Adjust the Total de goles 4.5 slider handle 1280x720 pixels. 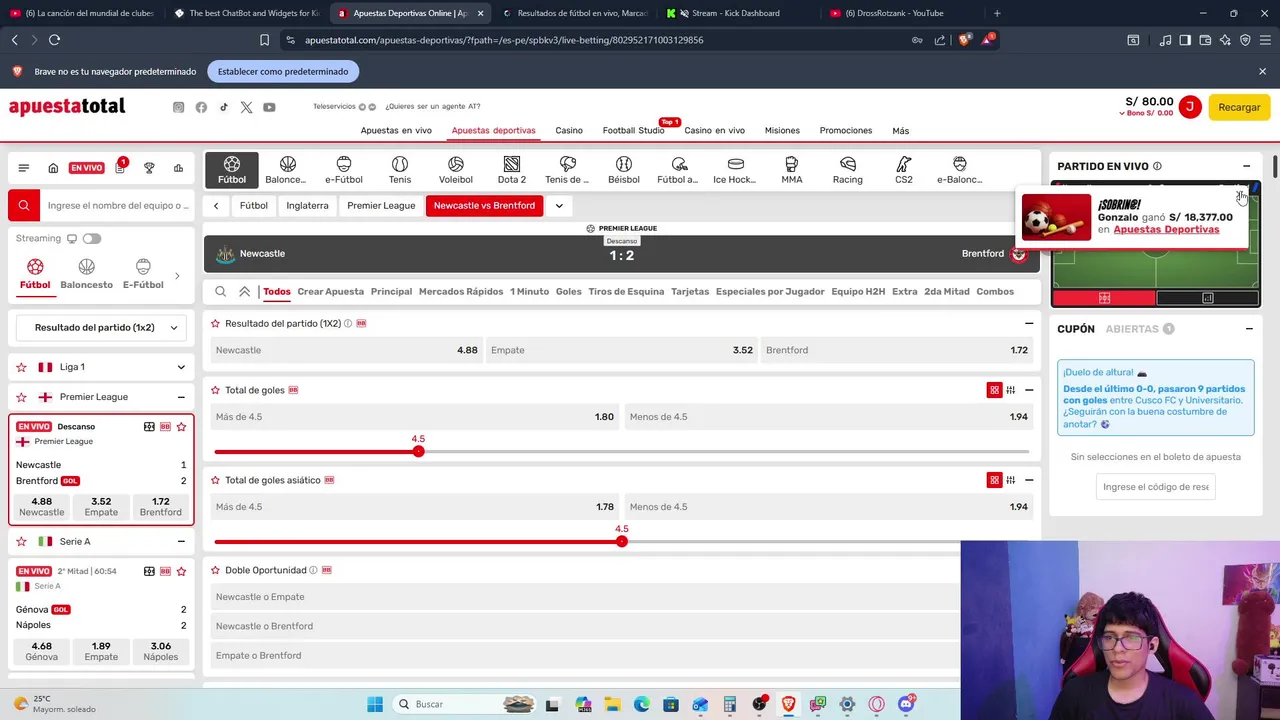418,451
